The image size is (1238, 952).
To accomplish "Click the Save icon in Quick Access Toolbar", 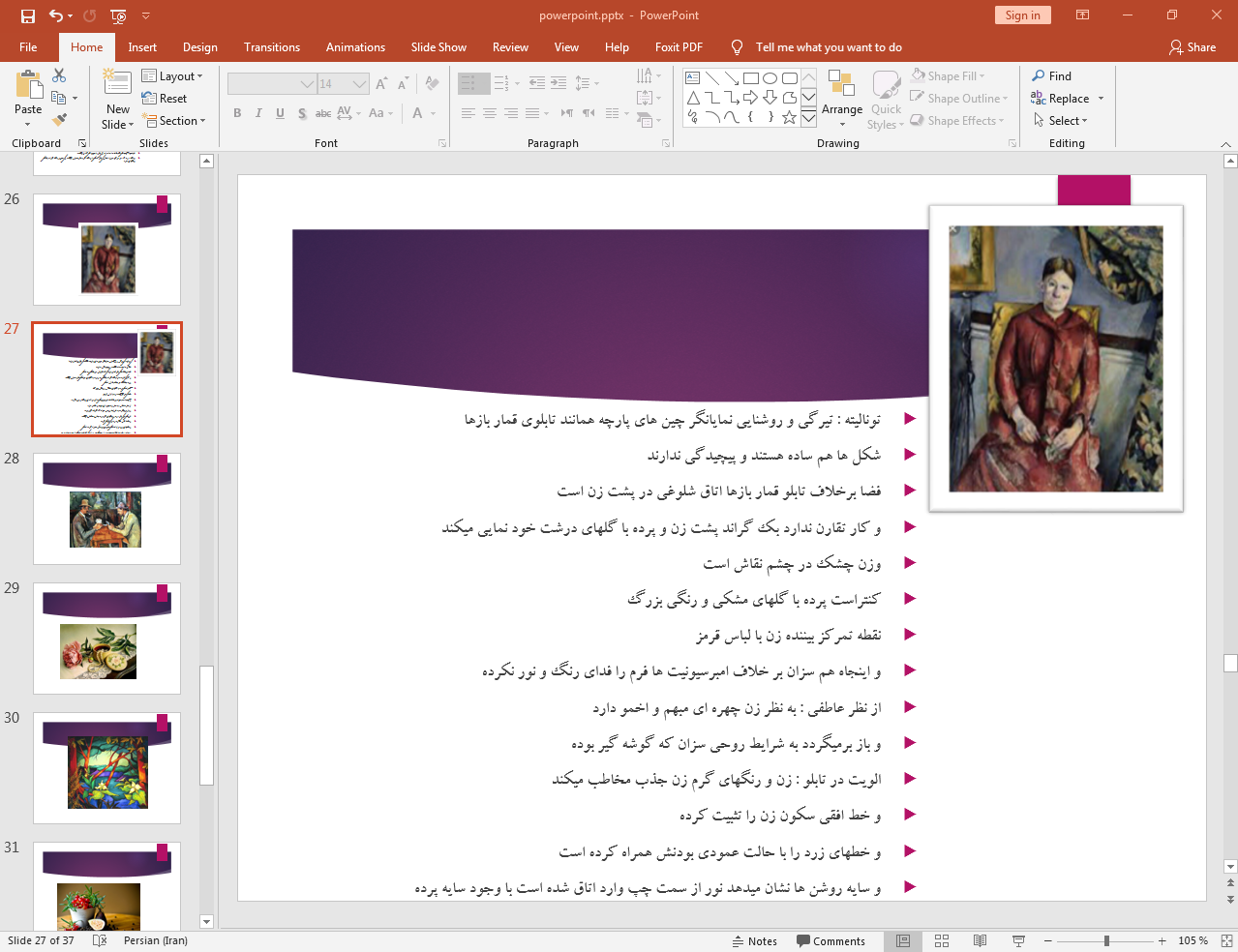I will (x=27, y=15).
